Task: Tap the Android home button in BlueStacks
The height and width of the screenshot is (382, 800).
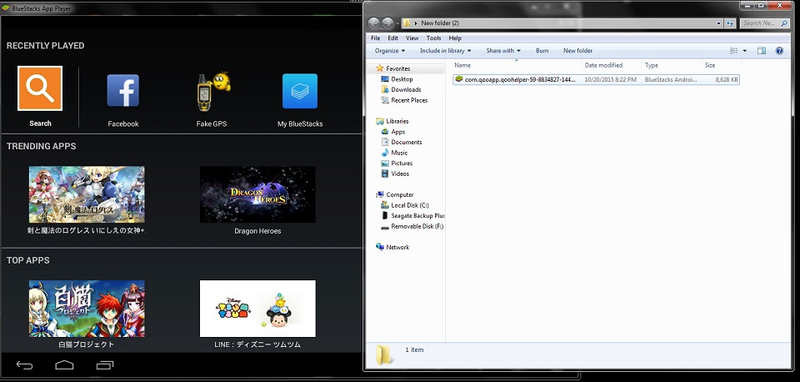Action: pyautogui.click(x=65, y=365)
